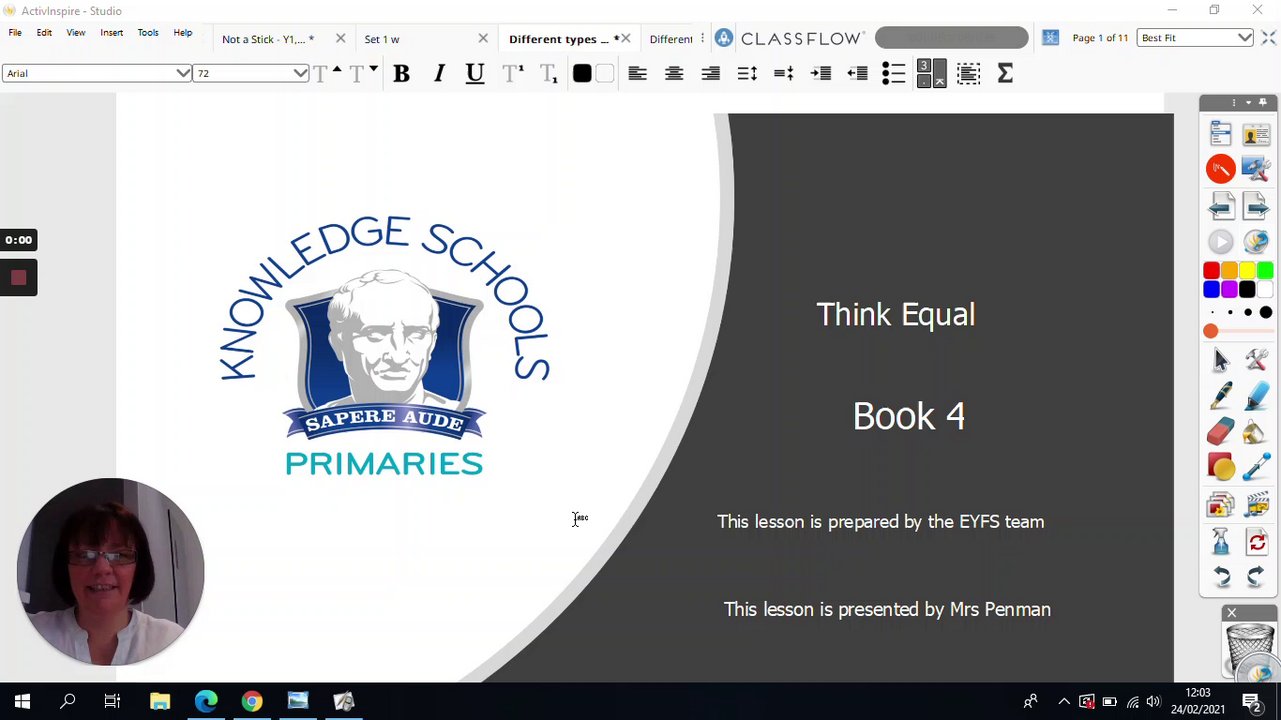Pick the black text color swatch
This screenshot has width=1281, height=720.
point(582,74)
